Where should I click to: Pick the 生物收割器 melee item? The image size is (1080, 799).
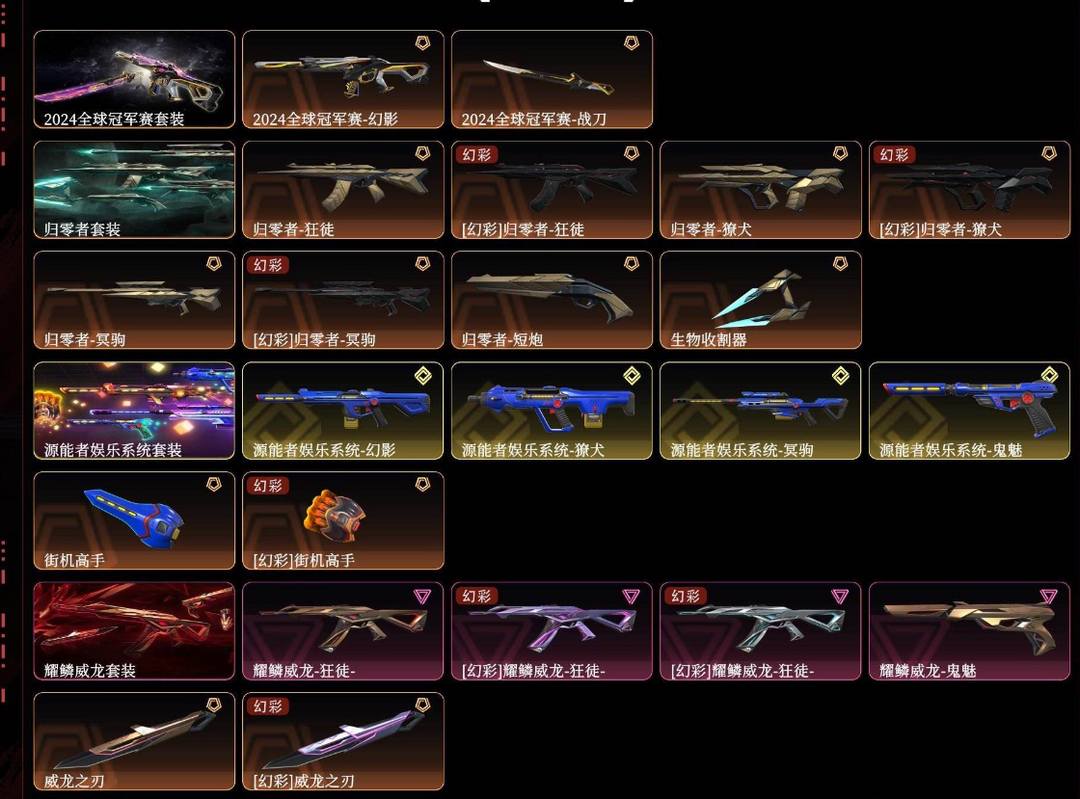point(760,300)
